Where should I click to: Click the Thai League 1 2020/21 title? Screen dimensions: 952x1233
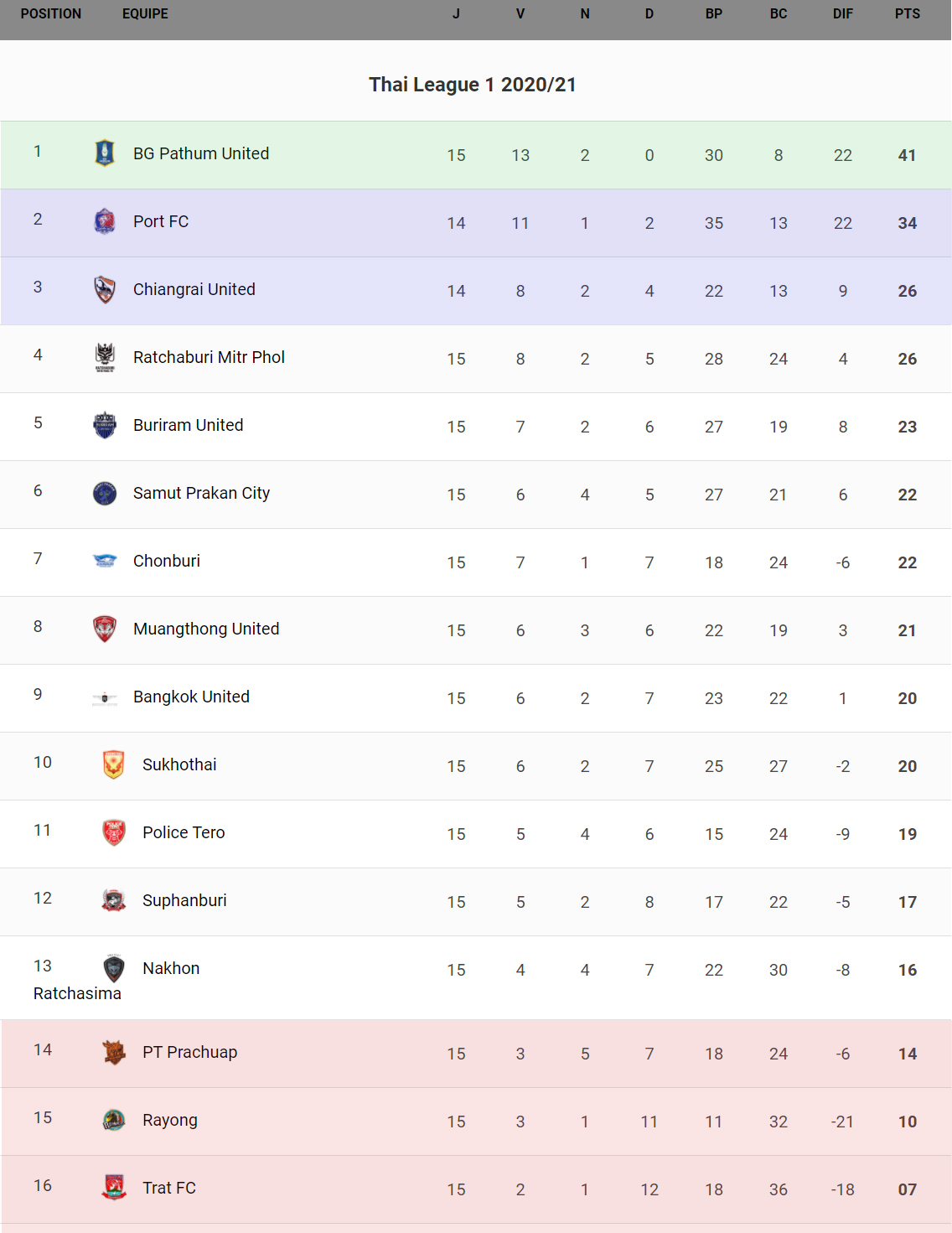click(x=473, y=85)
